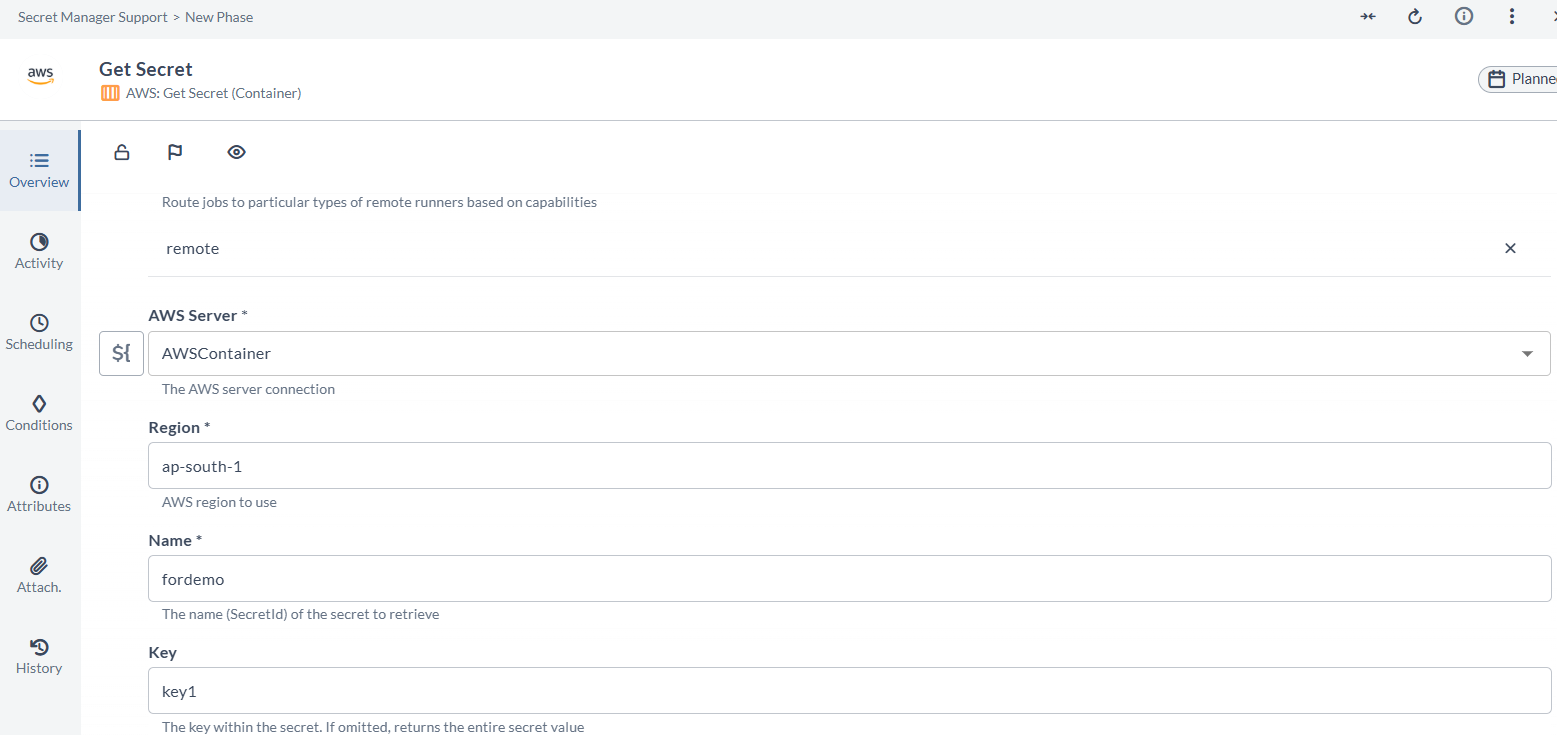Click the refresh icon in top bar
This screenshot has height=735, width=1557.
(x=1415, y=17)
